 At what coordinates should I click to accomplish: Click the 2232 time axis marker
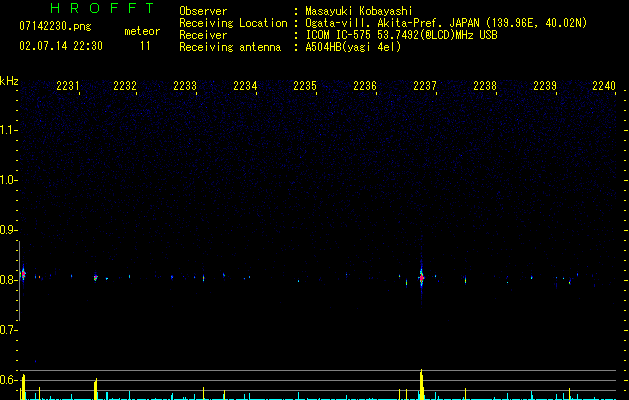pos(125,86)
